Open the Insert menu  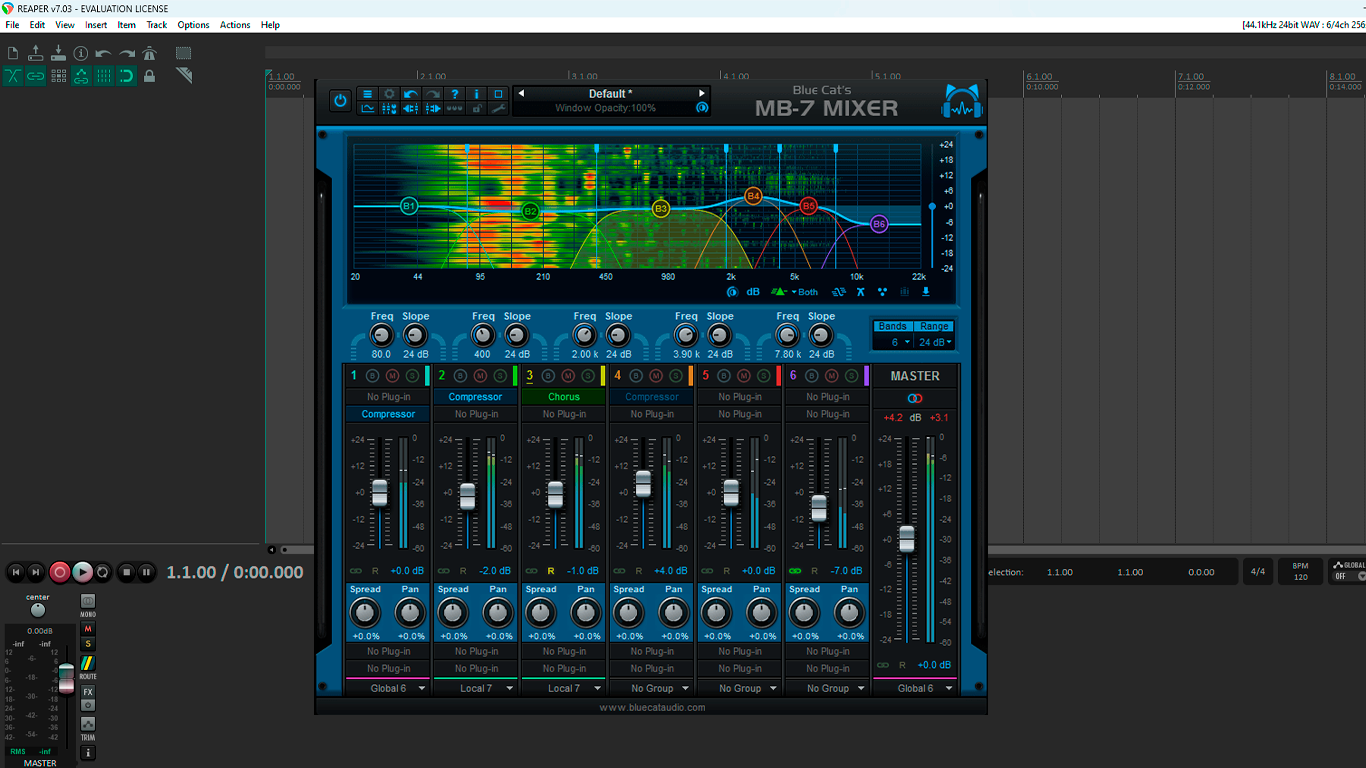[x=96, y=25]
